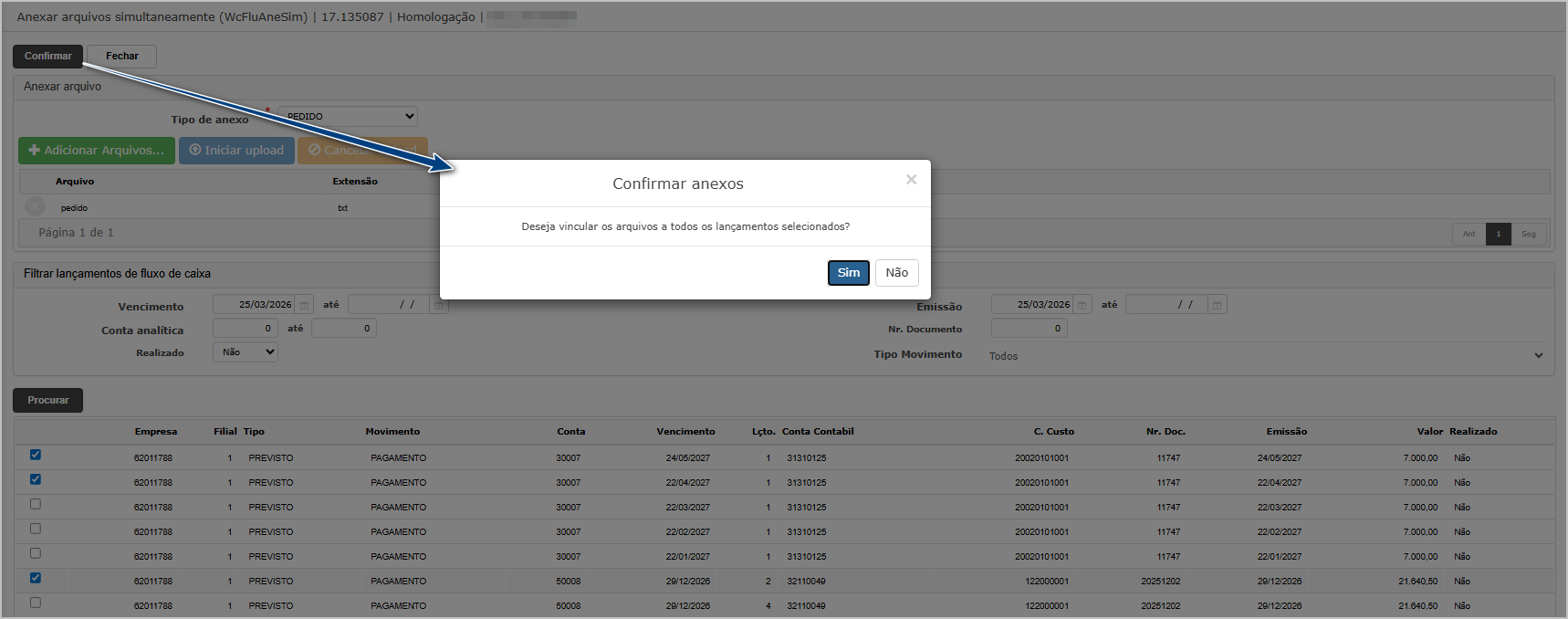Click the remove icon beside pedido file

(x=35, y=207)
